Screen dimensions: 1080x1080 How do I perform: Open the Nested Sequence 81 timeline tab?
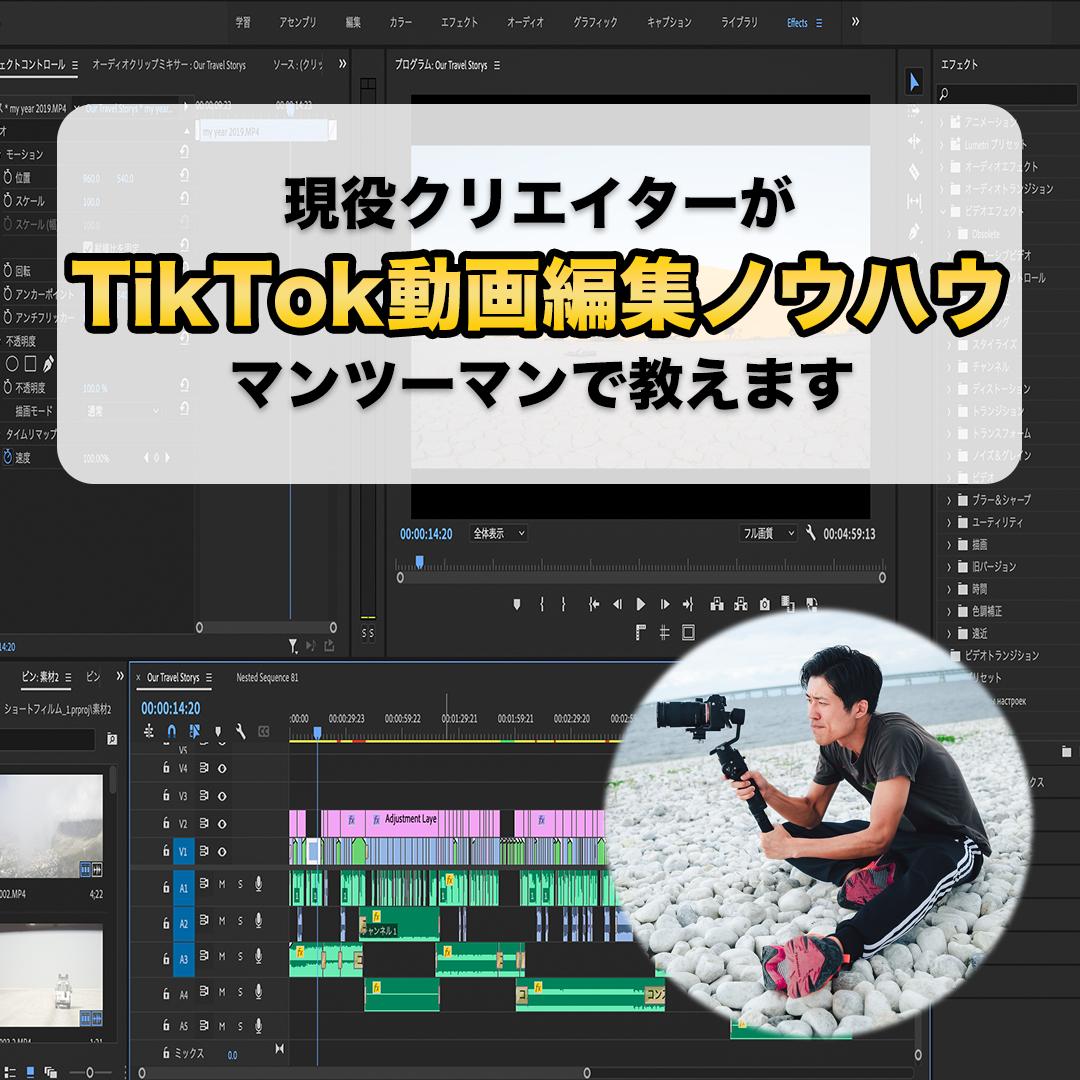point(267,677)
